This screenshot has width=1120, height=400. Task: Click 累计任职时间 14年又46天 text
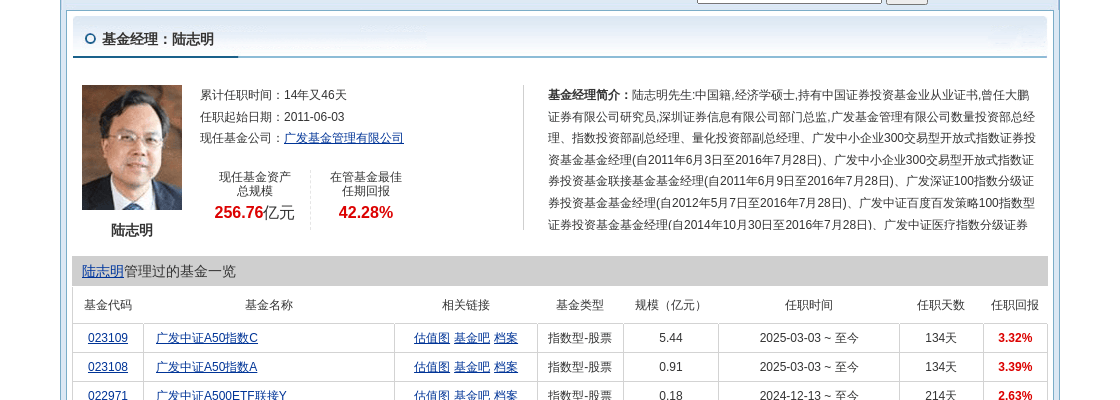coord(274,94)
